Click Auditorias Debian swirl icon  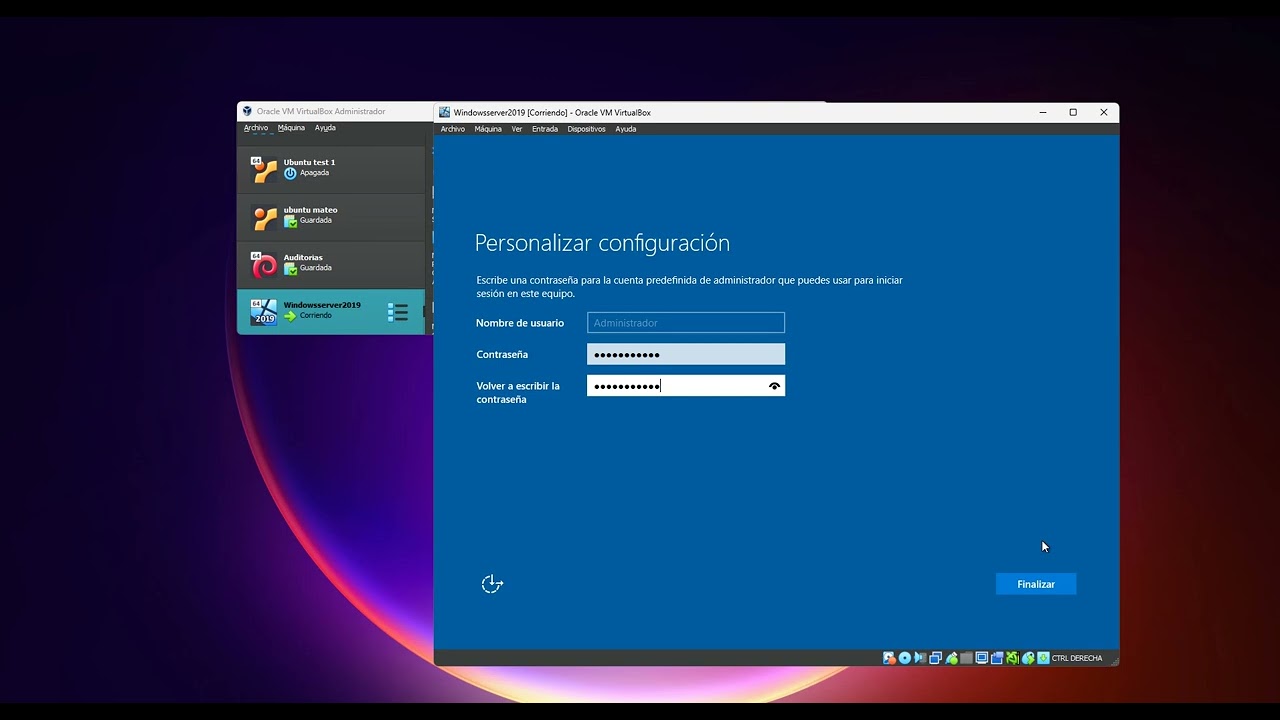(x=264, y=265)
